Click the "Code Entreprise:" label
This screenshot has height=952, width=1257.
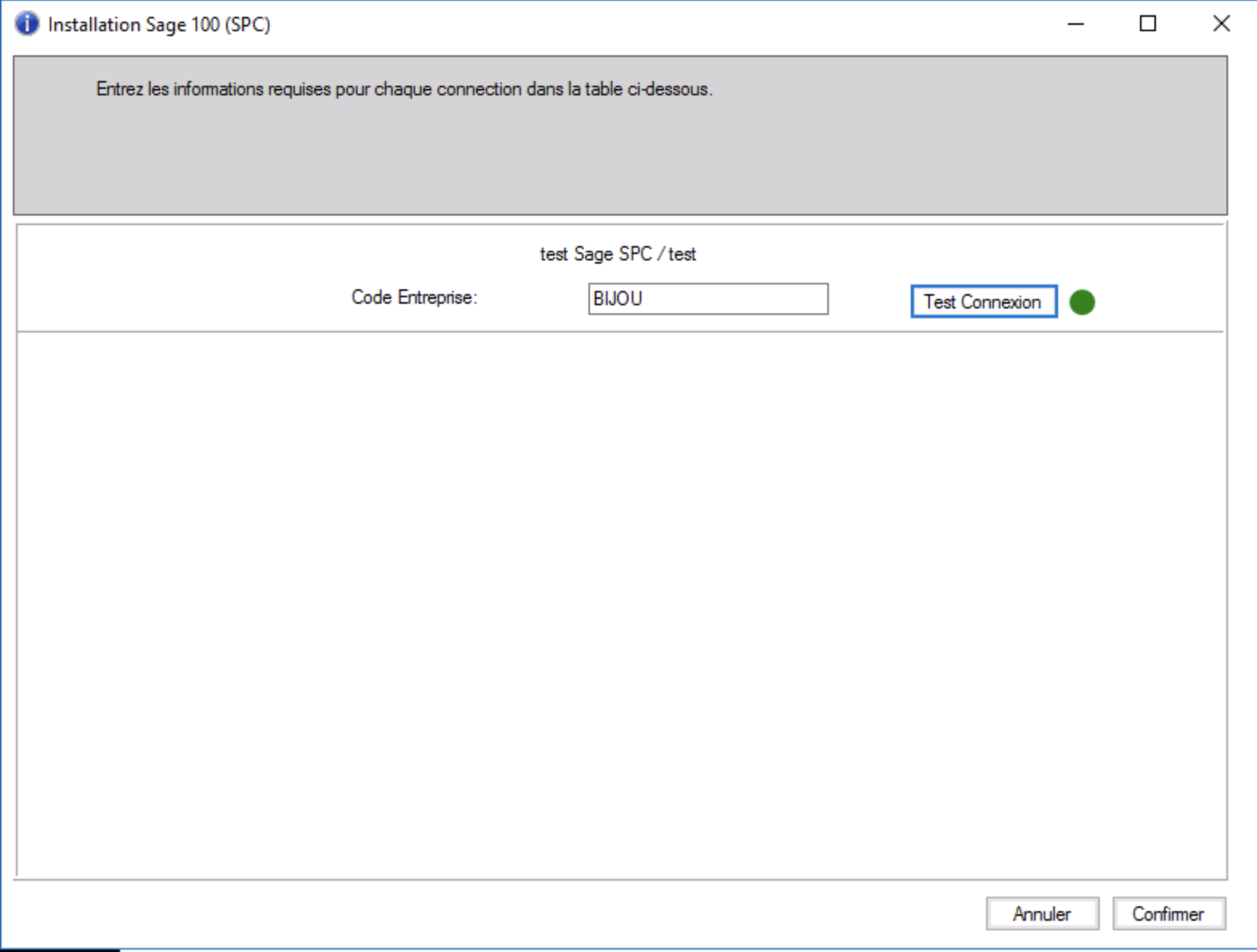[x=414, y=297]
